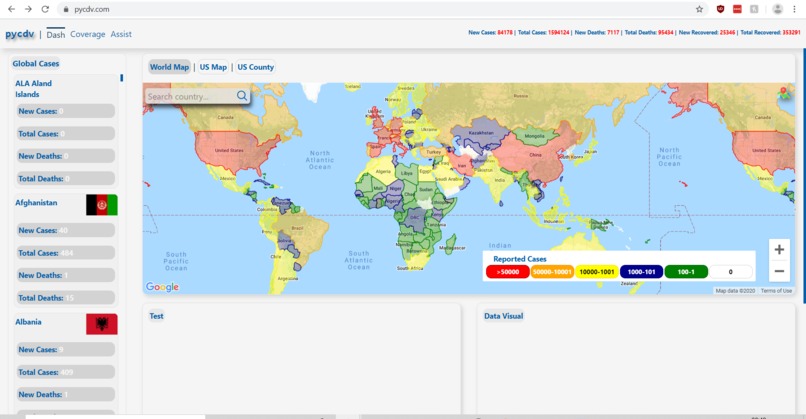This screenshot has width=806, height=419.
Task: Select the 1000-101 blue legend swatch
Action: point(642,272)
